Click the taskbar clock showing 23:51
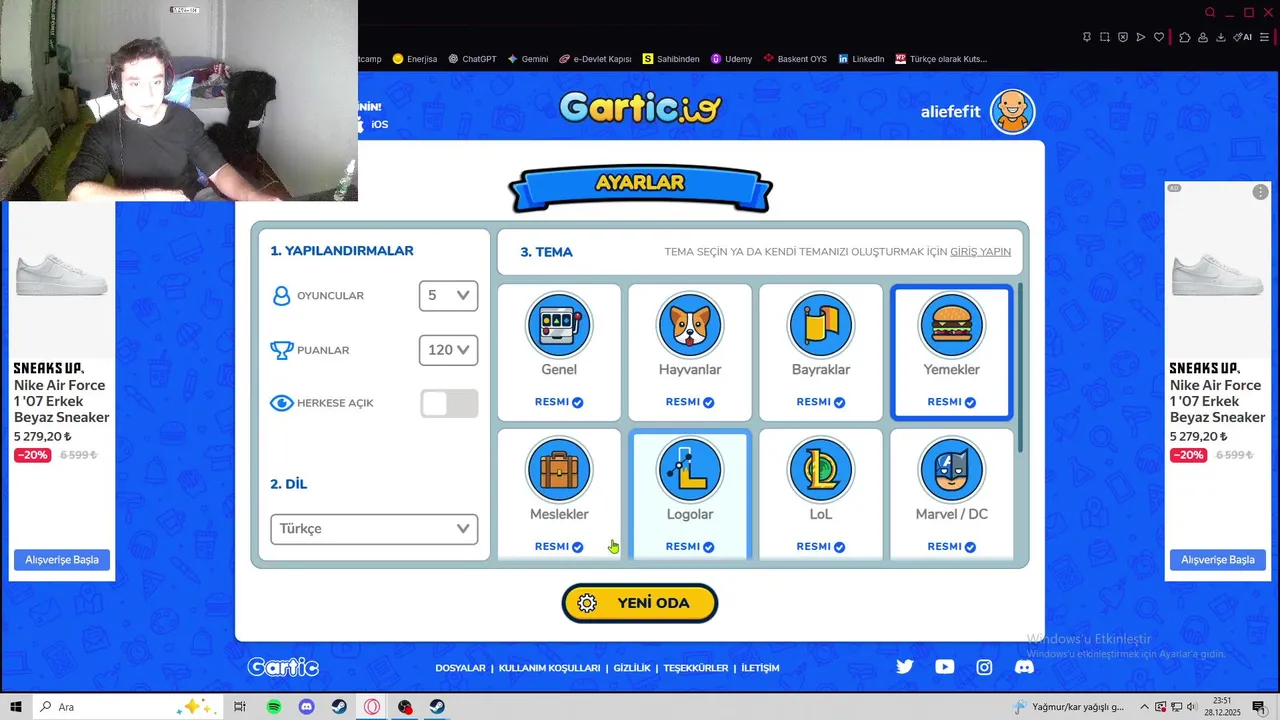 [x=1222, y=707]
